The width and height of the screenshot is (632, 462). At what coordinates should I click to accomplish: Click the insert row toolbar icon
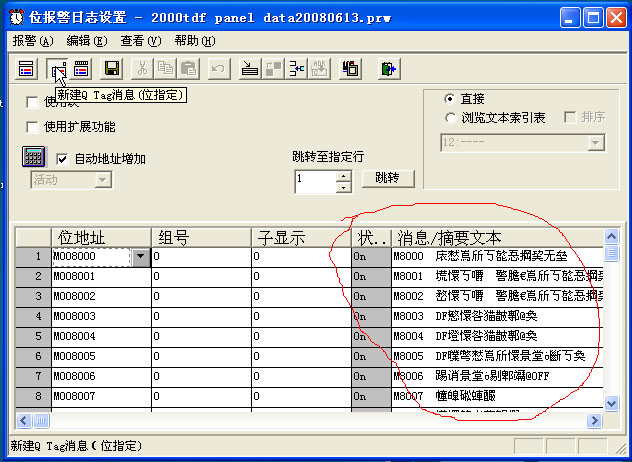[250, 68]
